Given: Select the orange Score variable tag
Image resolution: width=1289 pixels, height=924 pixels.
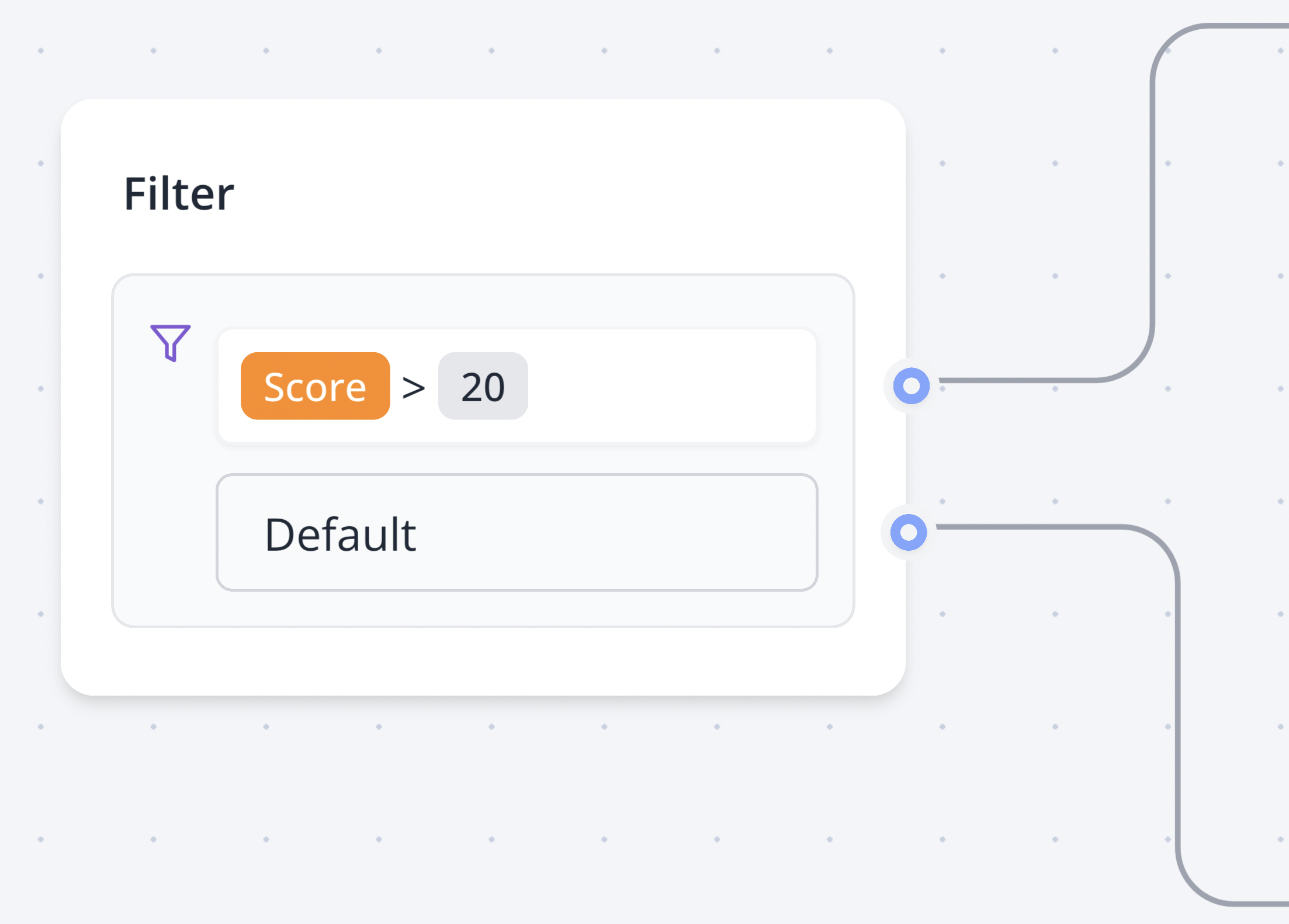Looking at the screenshot, I should click(315, 386).
